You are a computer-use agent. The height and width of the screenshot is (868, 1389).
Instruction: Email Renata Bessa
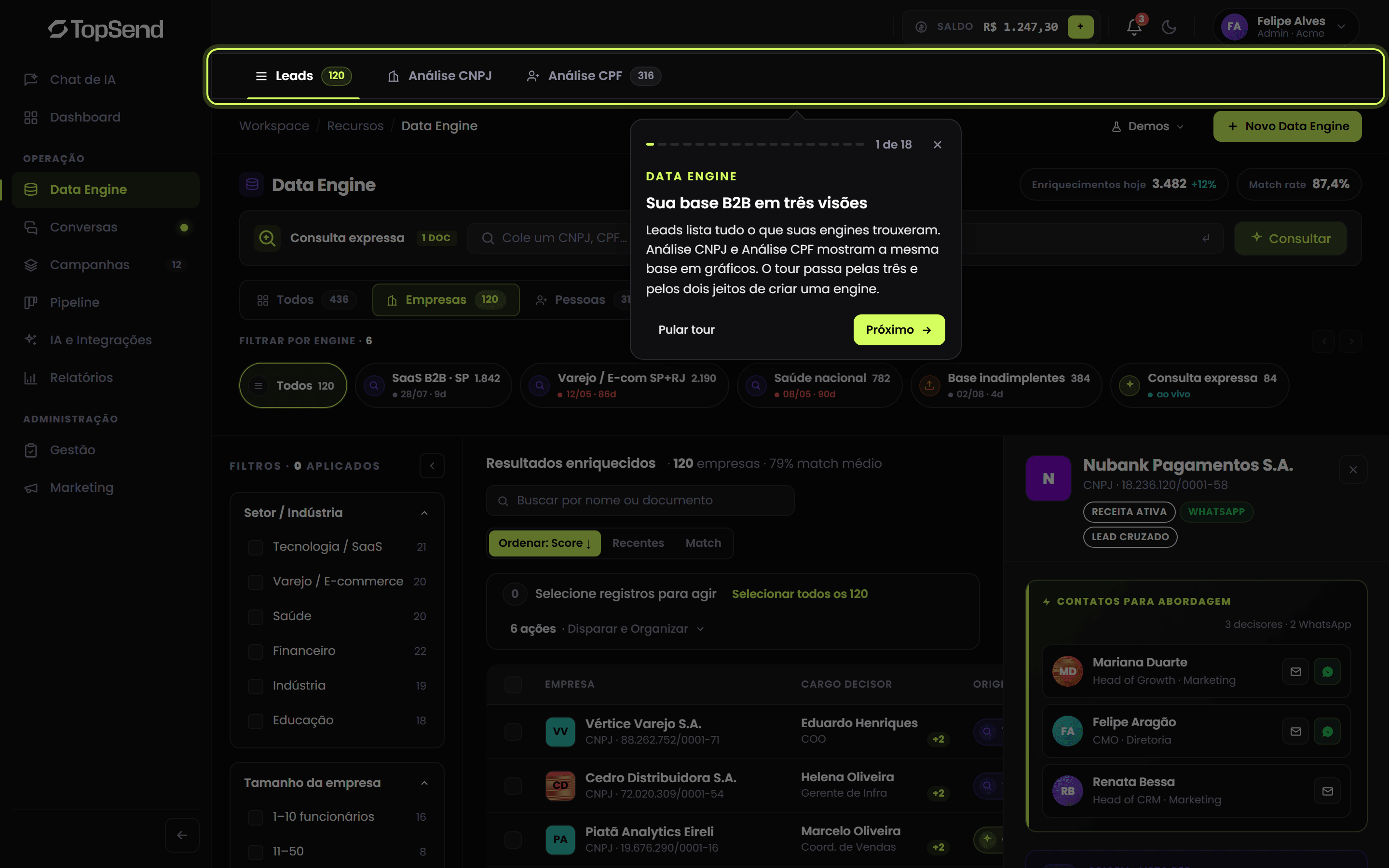pos(1328,791)
